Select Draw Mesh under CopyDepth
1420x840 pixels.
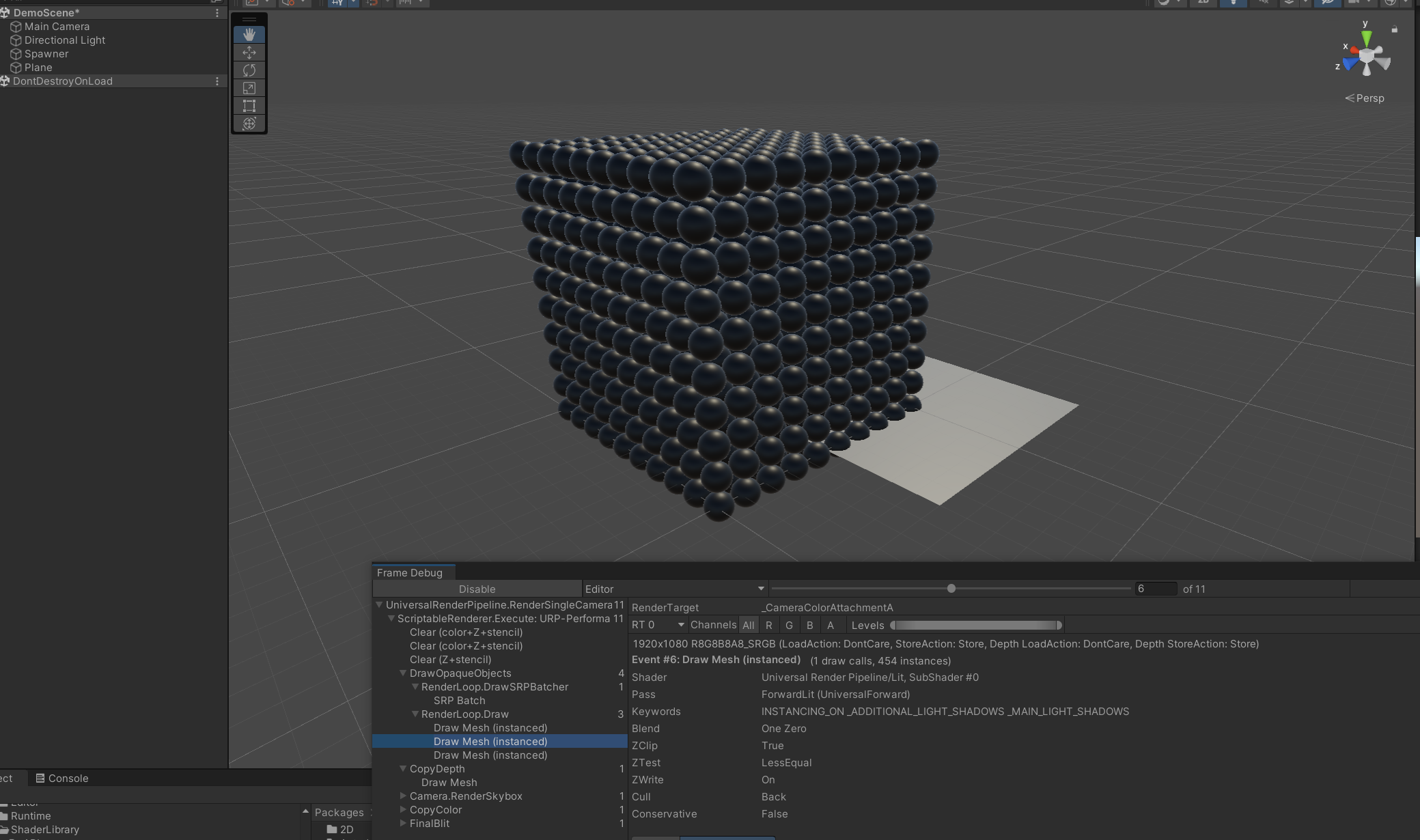[449, 782]
